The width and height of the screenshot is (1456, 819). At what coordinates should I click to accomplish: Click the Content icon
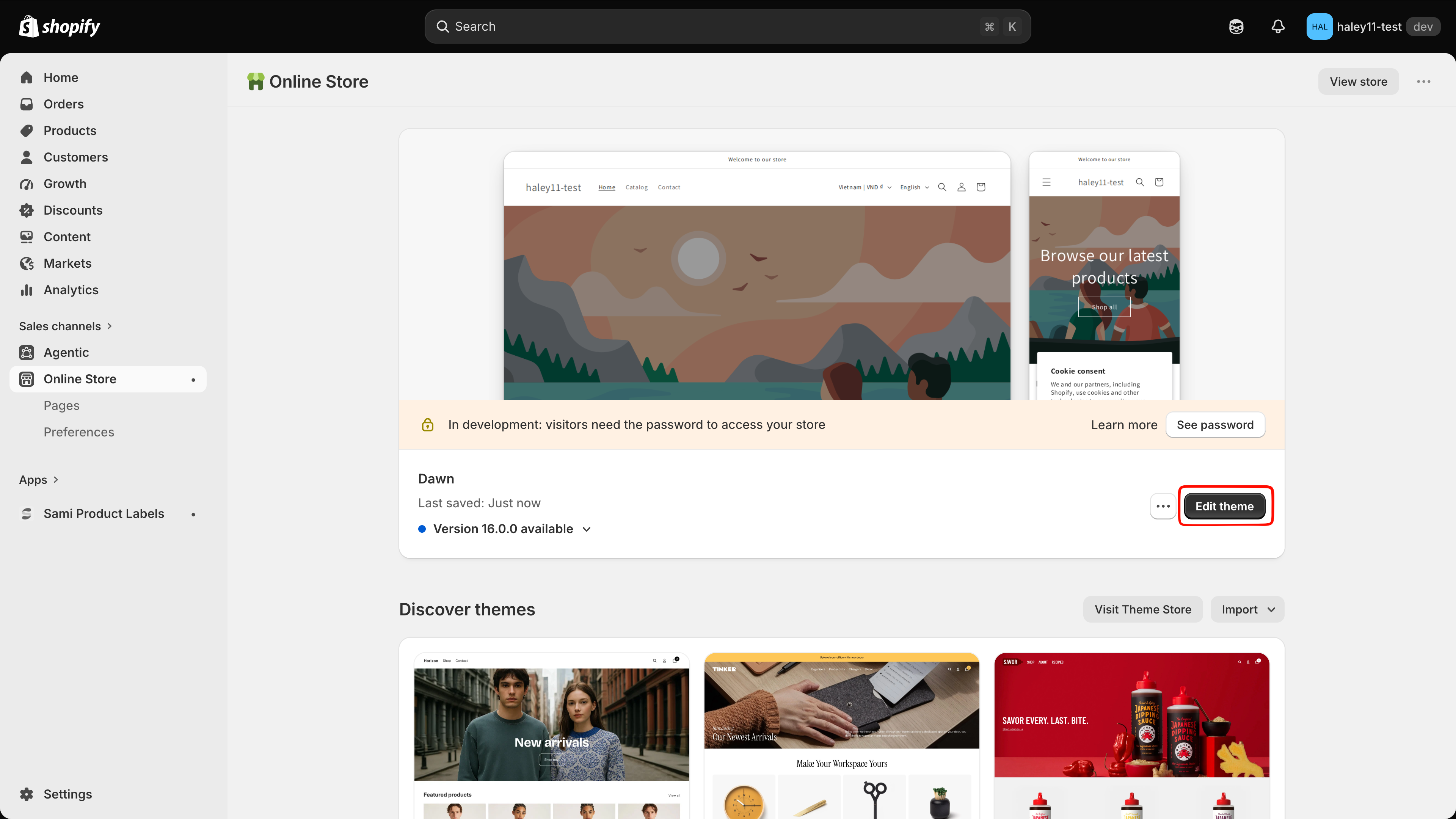coord(27,237)
